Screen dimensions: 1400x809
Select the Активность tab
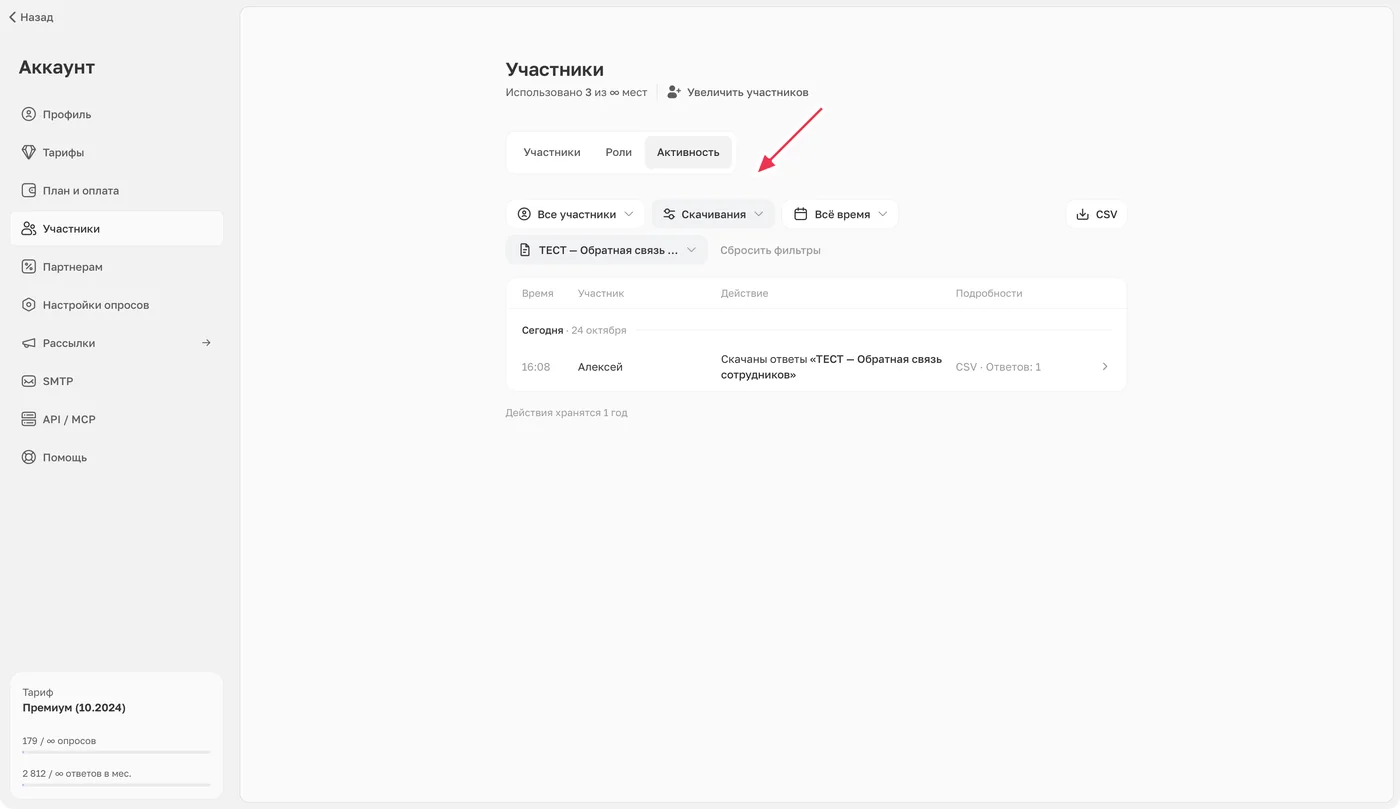click(688, 152)
